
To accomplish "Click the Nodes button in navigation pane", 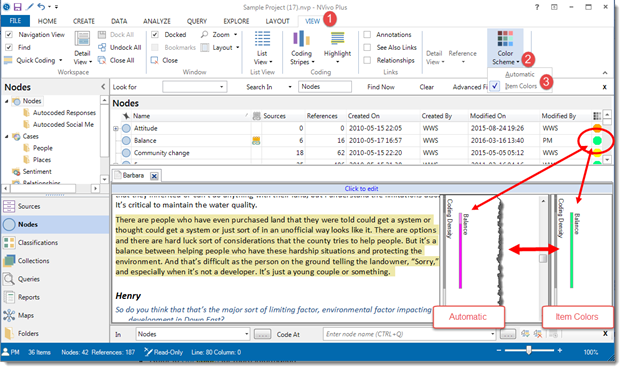I will point(55,225).
